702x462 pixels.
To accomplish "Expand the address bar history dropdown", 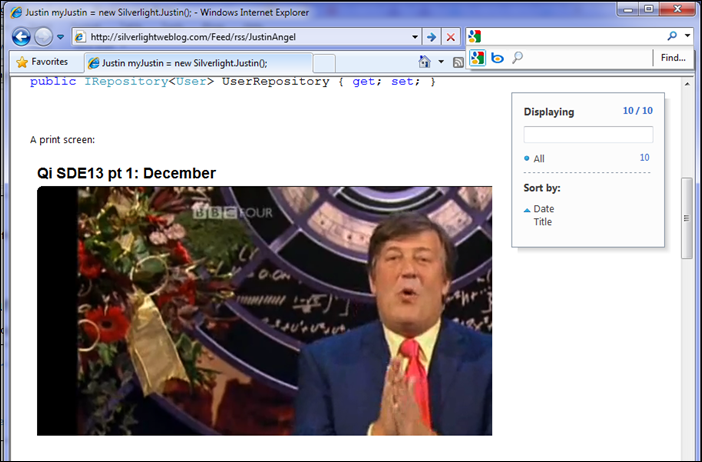I will [x=415, y=37].
